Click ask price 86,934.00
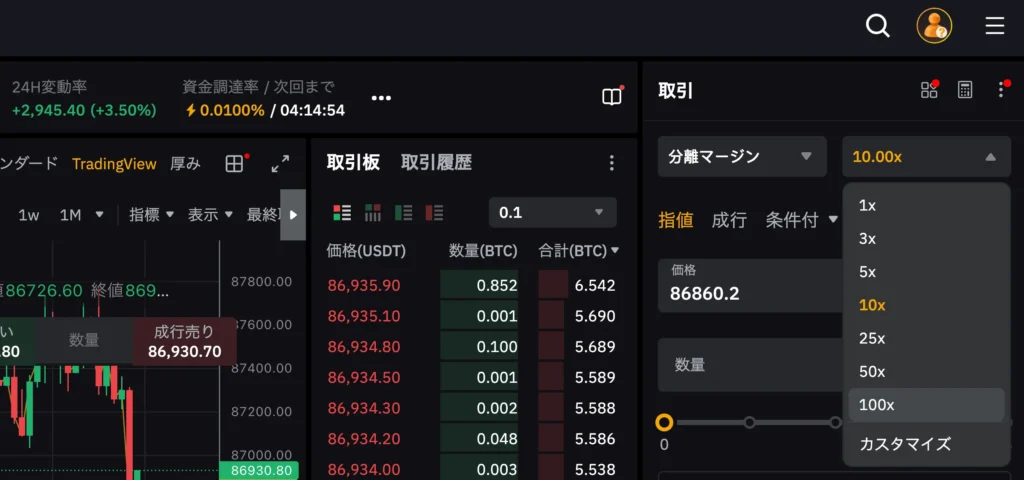This screenshot has height=480, width=1024. [x=364, y=470]
